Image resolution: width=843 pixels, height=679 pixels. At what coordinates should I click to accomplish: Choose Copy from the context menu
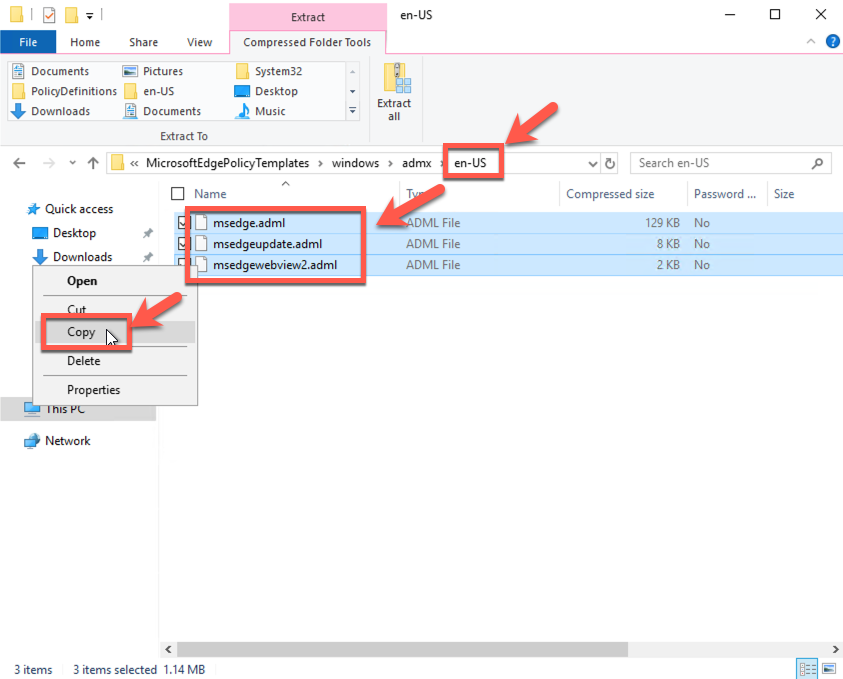tap(81, 333)
